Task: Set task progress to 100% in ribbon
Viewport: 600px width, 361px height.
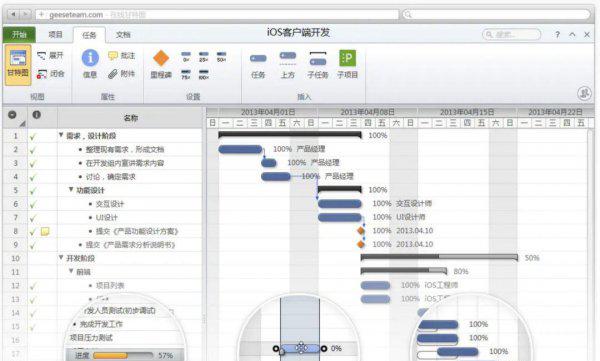Action: [x=204, y=74]
